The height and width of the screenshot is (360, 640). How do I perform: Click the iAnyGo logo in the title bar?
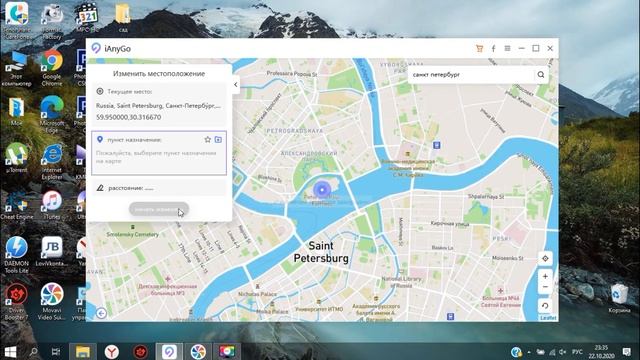96,48
